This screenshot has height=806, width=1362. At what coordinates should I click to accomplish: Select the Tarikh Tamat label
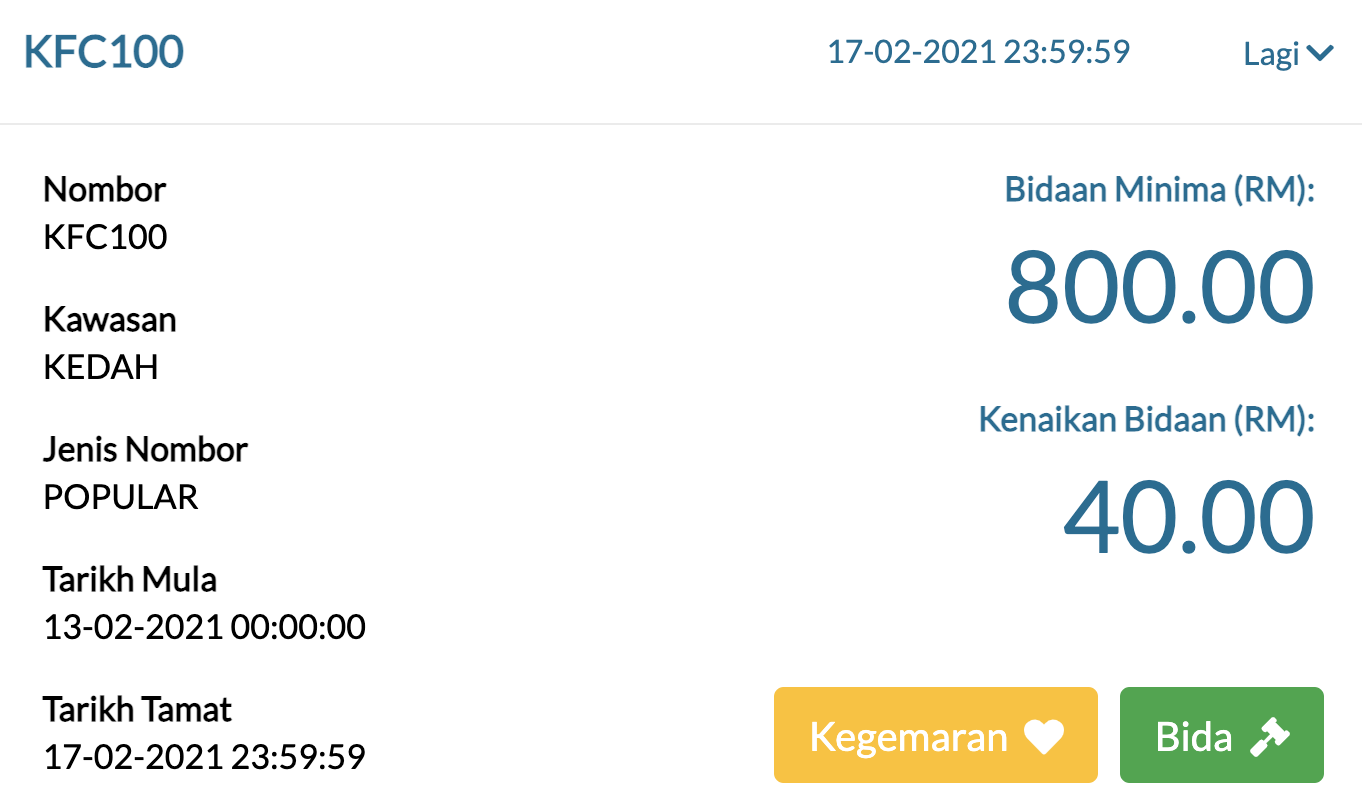coord(138,709)
